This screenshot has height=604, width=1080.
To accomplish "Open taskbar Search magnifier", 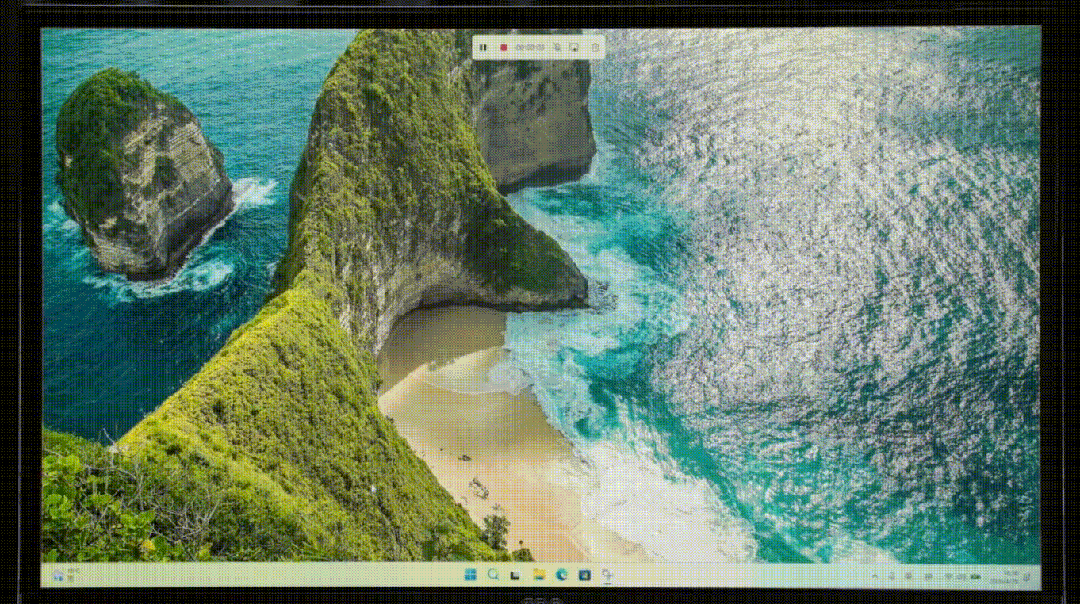I will pos(493,574).
